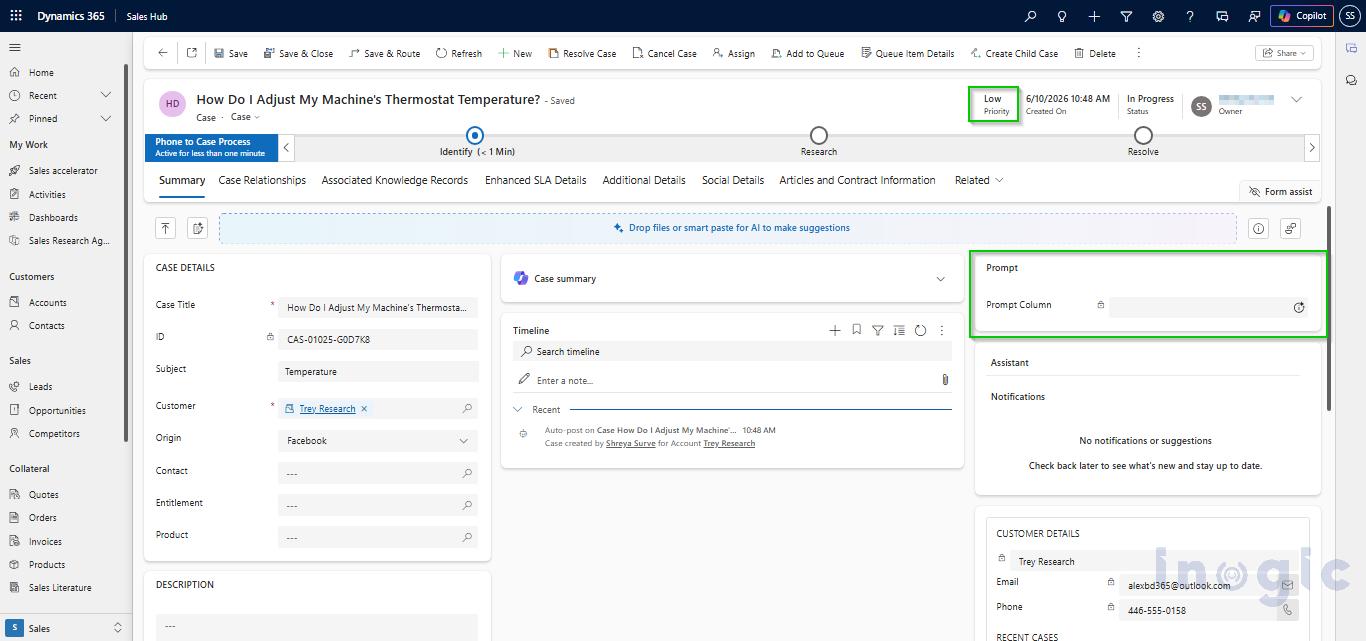
Task: Open Trey Research customer link
Action: coord(327,408)
